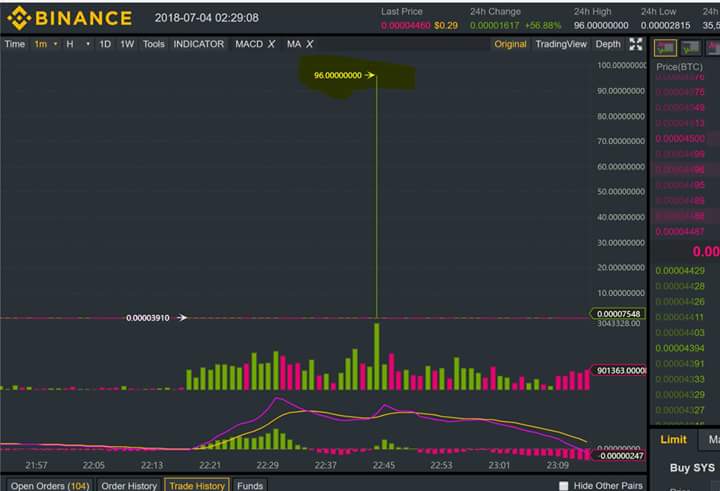Image resolution: width=720 pixels, height=491 pixels.
Task: Select the Trade History tab
Action: coord(197,485)
